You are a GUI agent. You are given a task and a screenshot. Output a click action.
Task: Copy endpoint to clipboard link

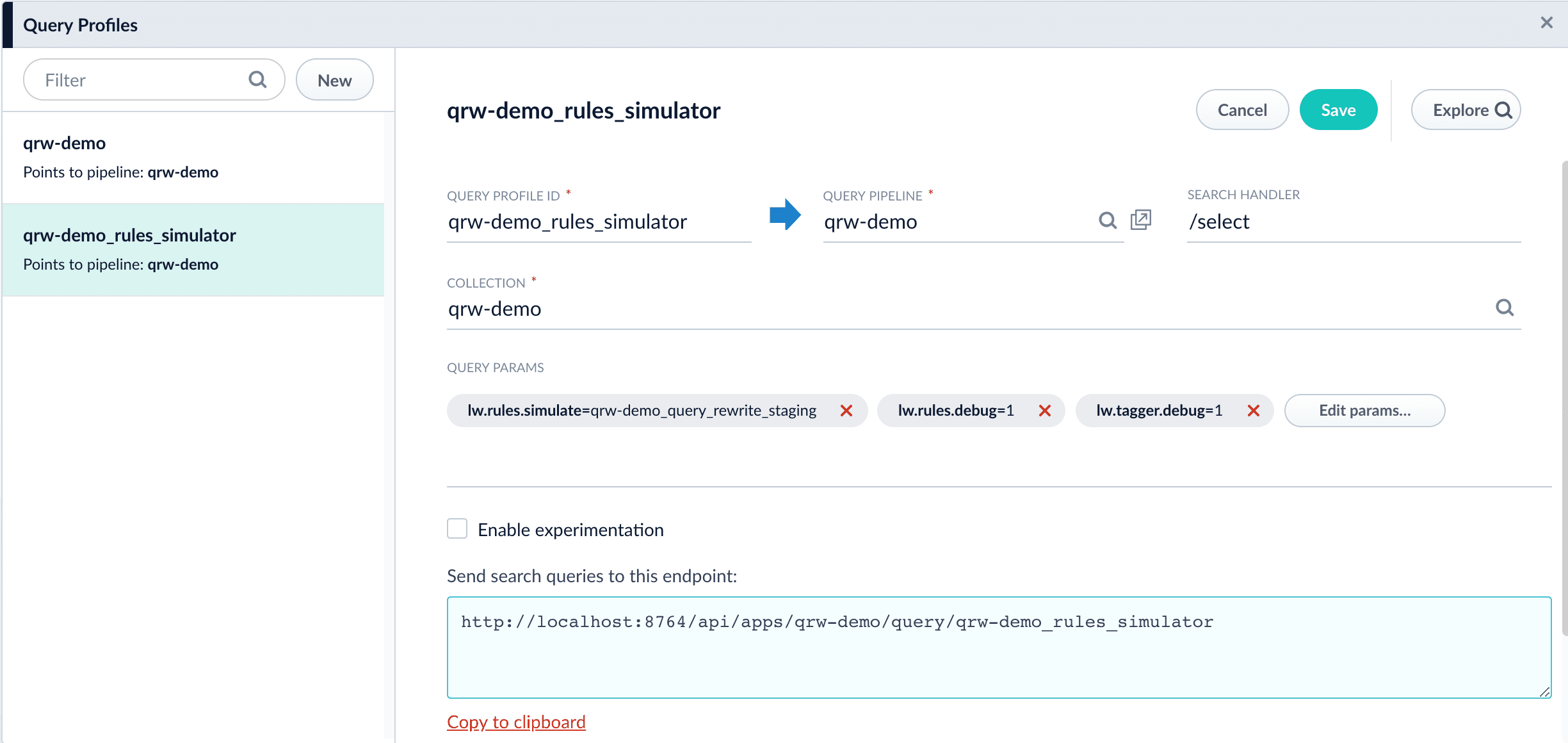pos(516,722)
